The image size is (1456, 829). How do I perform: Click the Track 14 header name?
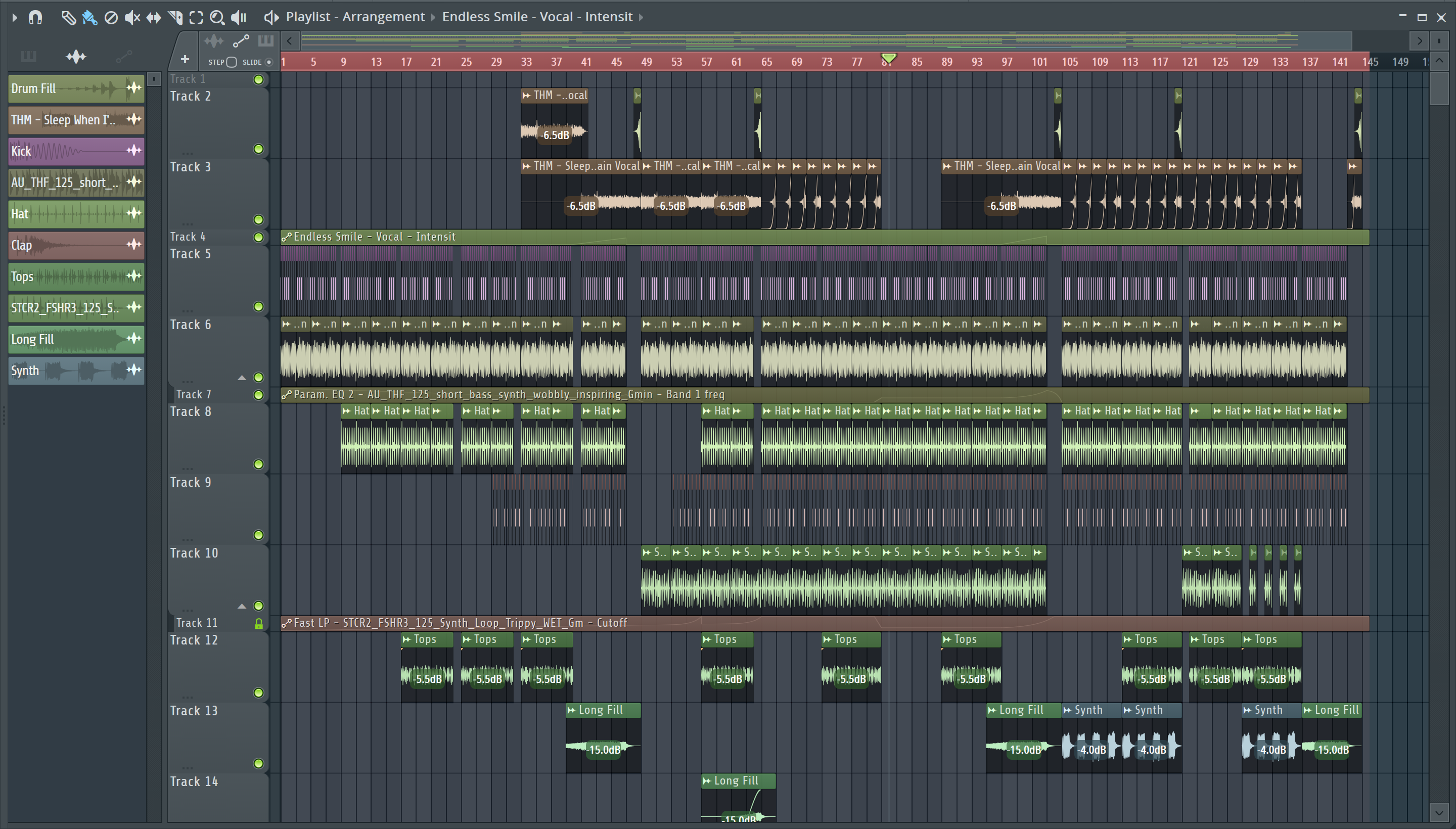(194, 781)
